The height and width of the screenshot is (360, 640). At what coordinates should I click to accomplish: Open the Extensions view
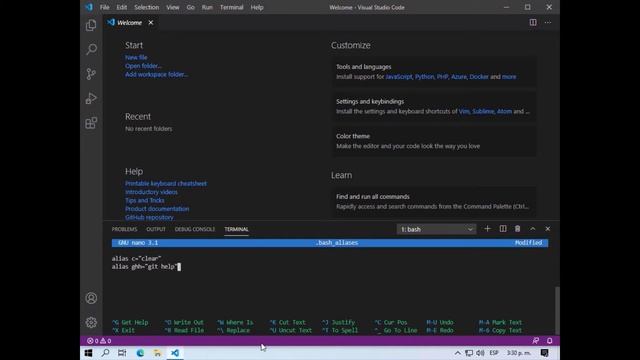pos(91,123)
